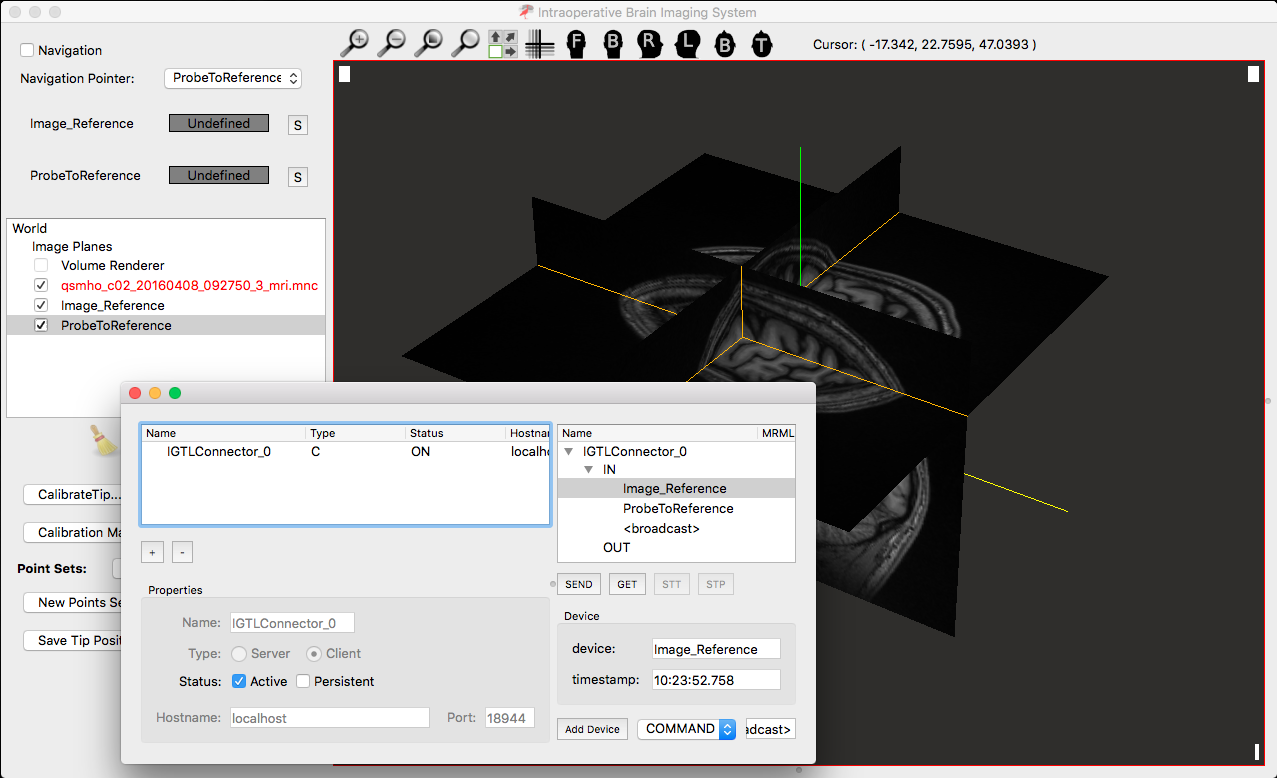Switch to right side head view
This screenshot has width=1277, height=778.
pyautogui.click(x=650, y=44)
